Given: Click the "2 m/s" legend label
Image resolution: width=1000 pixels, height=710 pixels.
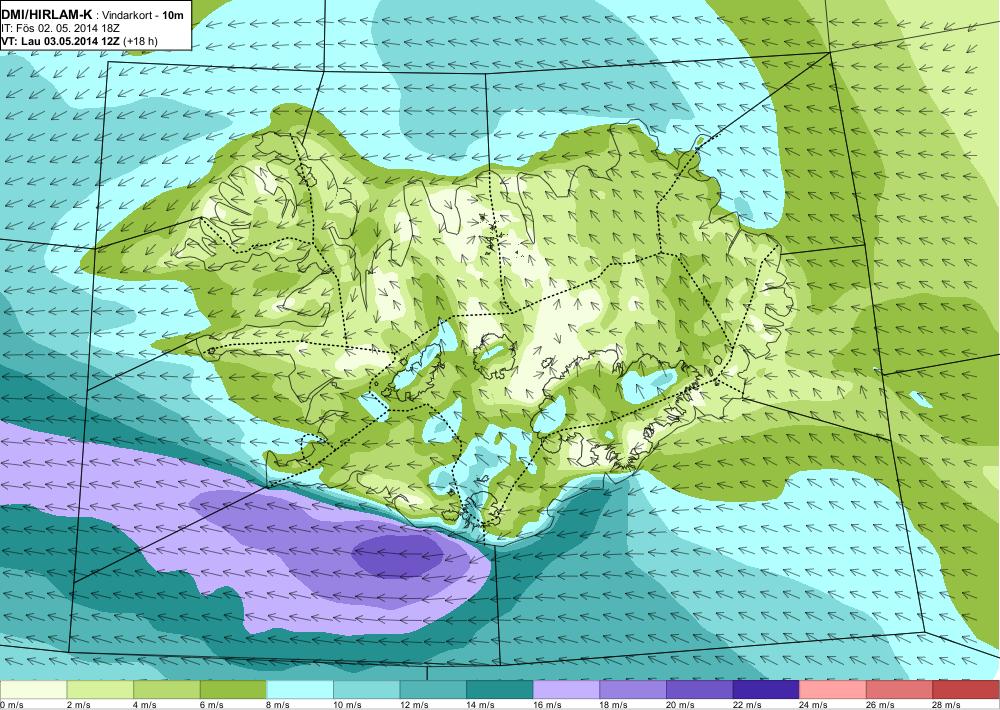Looking at the screenshot, I should point(79,705).
